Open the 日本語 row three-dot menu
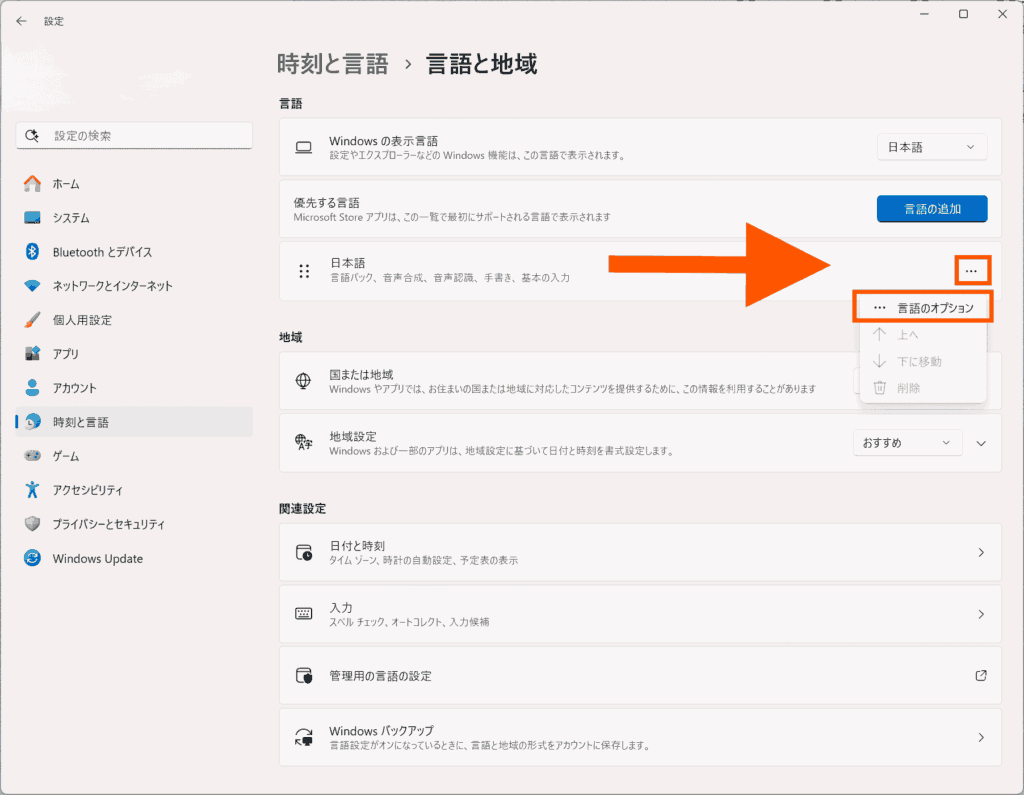Viewport: 1024px width, 795px height. 972,271
